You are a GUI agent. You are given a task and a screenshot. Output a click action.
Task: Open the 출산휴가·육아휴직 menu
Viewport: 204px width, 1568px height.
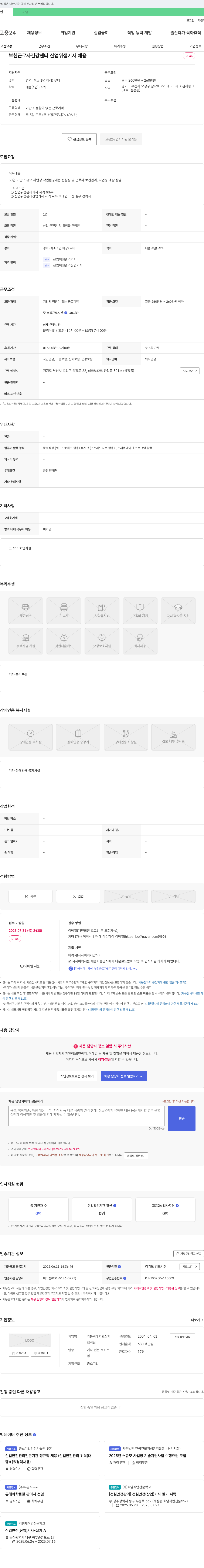(186, 33)
